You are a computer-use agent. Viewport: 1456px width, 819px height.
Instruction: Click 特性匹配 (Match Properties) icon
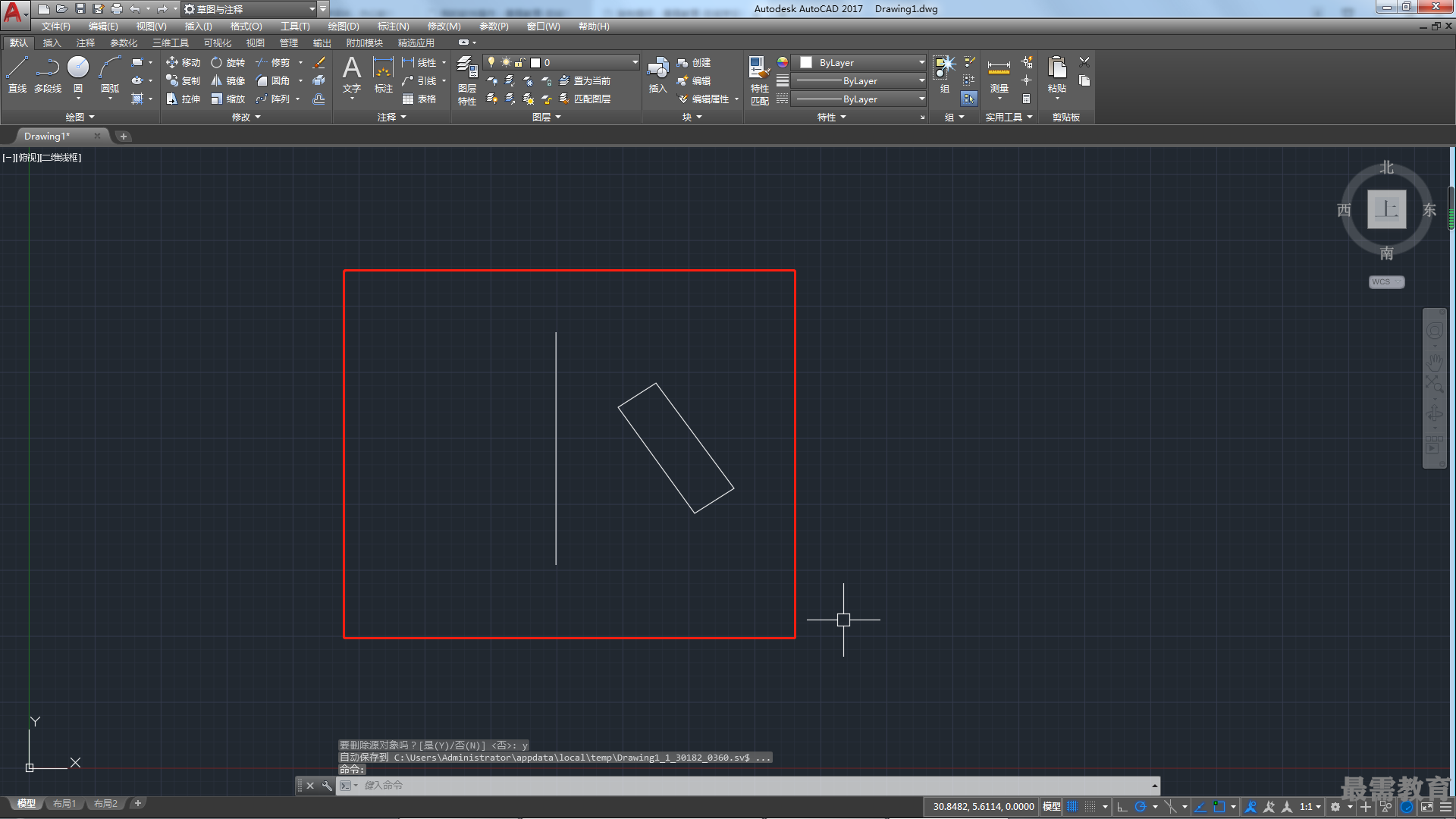pyautogui.click(x=759, y=80)
